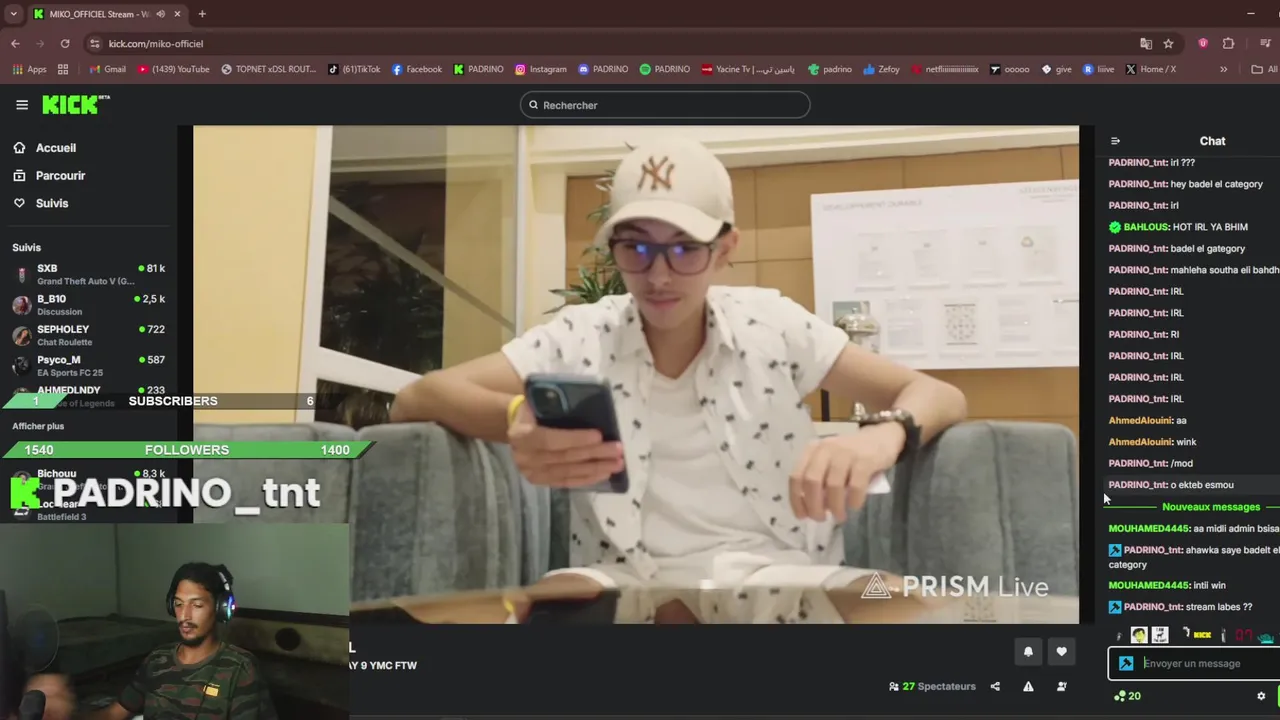Open YouTube bookmark
Image resolution: width=1280 pixels, height=720 pixels.
click(x=173, y=69)
